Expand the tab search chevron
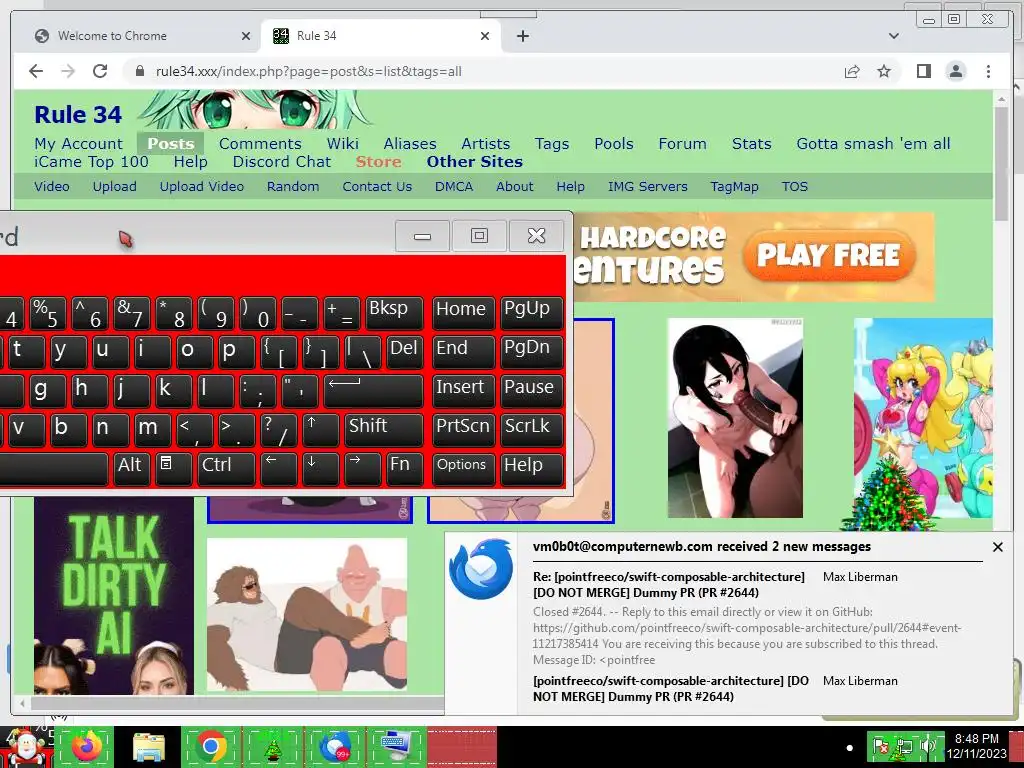 click(x=894, y=36)
